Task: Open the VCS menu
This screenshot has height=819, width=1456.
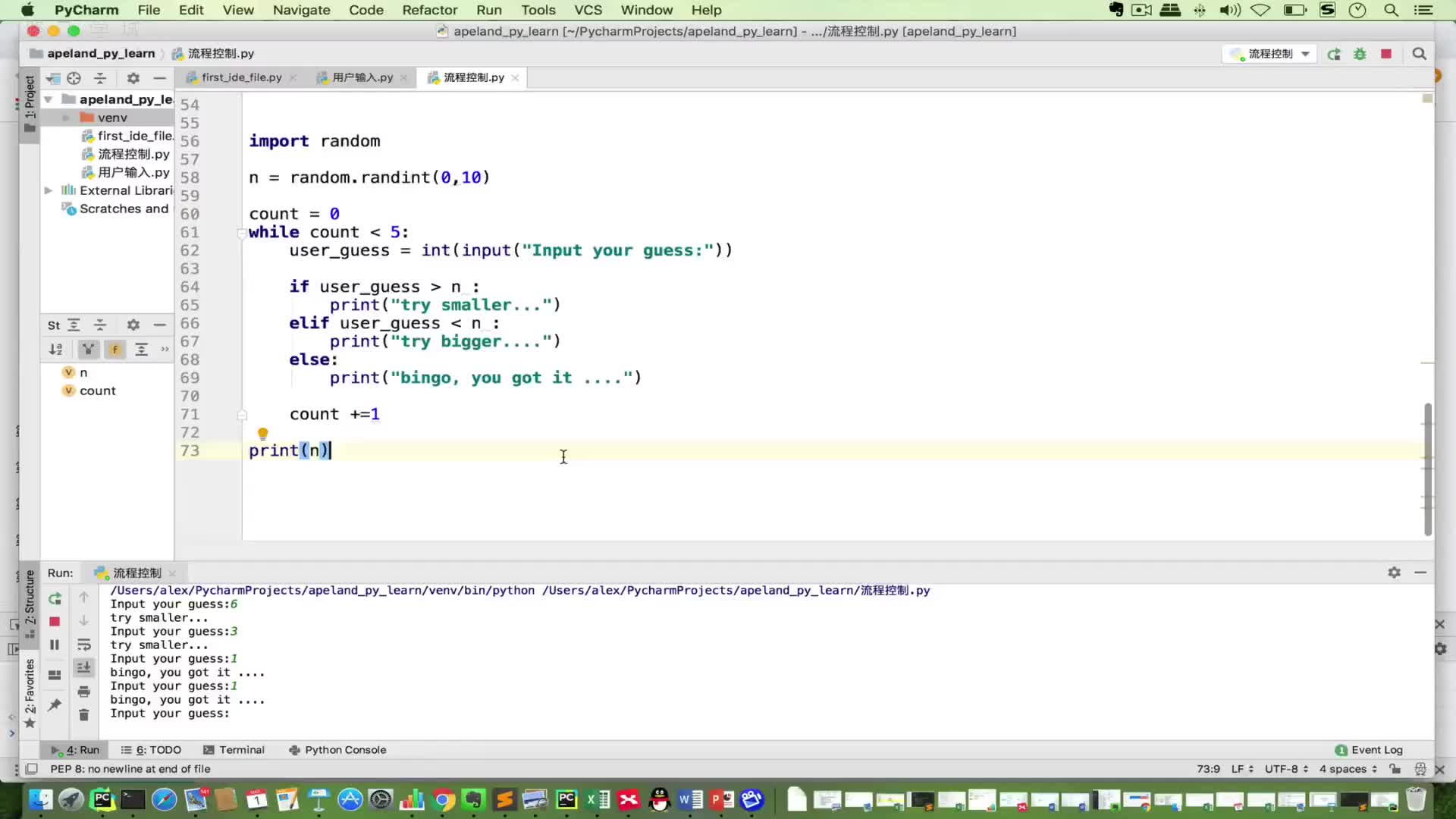Action: [x=588, y=10]
